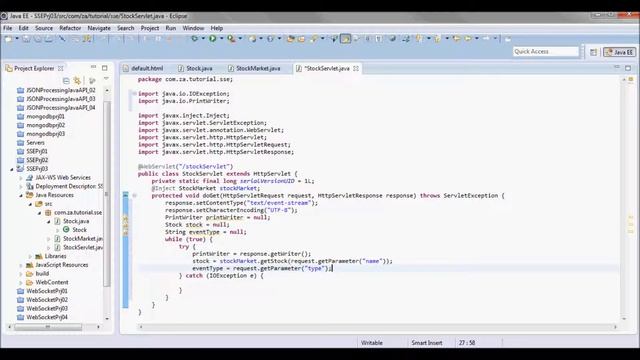Click the Back navigation arrow
Screen dimensions: 640x360
point(468,39)
